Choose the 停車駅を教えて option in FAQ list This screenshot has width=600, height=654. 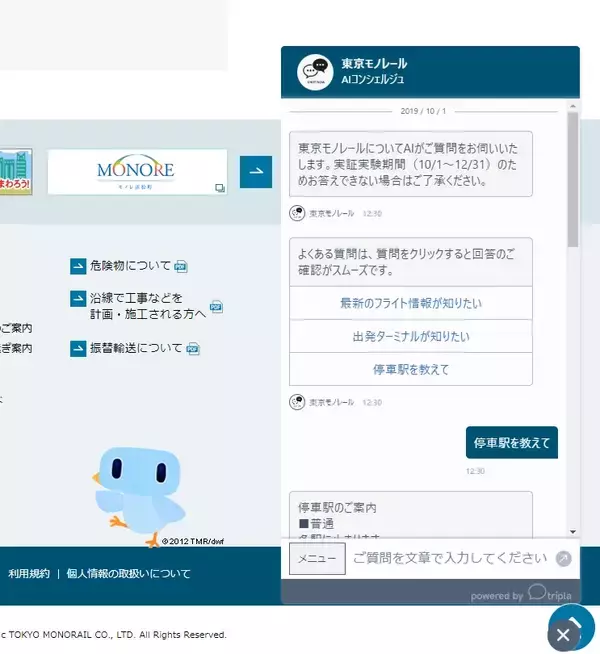pyautogui.click(x=411, y=369)
